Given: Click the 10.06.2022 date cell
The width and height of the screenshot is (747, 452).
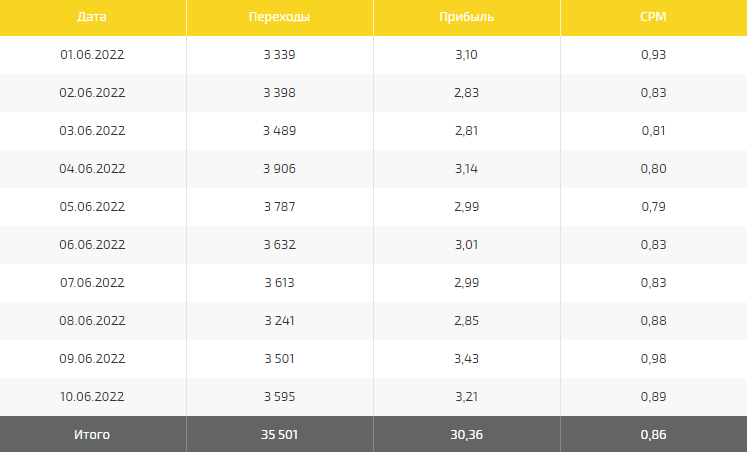Looking at the screenshot, I should pyautogui.click(x=92, y=396).
